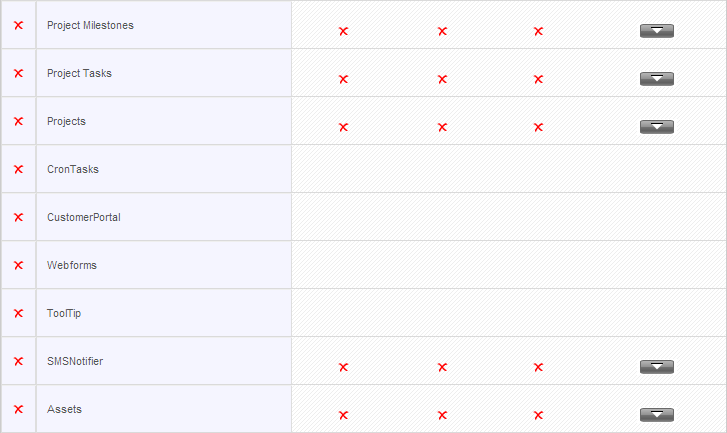This screenshot has height=433, width=727.
Task: Toggle the red X beside Project Tasks
Action: (19, 73)
